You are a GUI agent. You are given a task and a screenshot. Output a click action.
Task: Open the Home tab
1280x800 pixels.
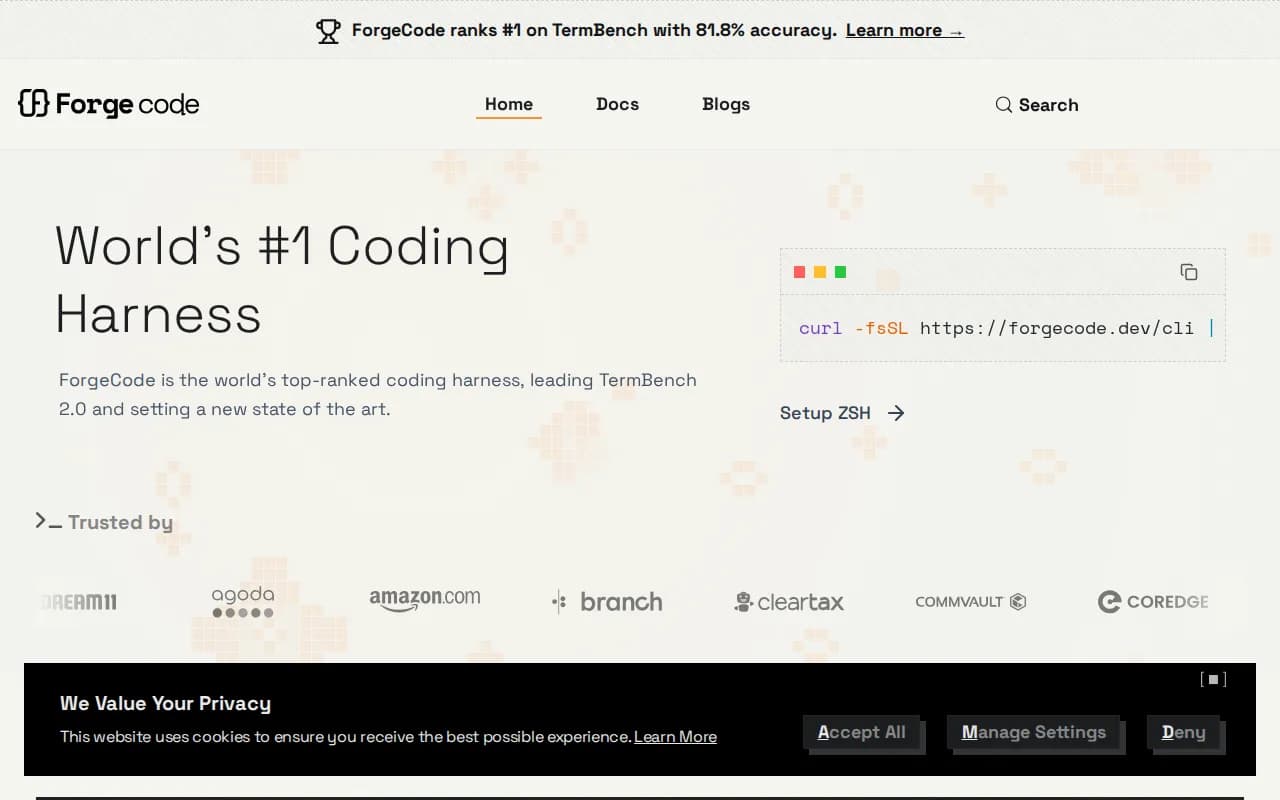509,104
